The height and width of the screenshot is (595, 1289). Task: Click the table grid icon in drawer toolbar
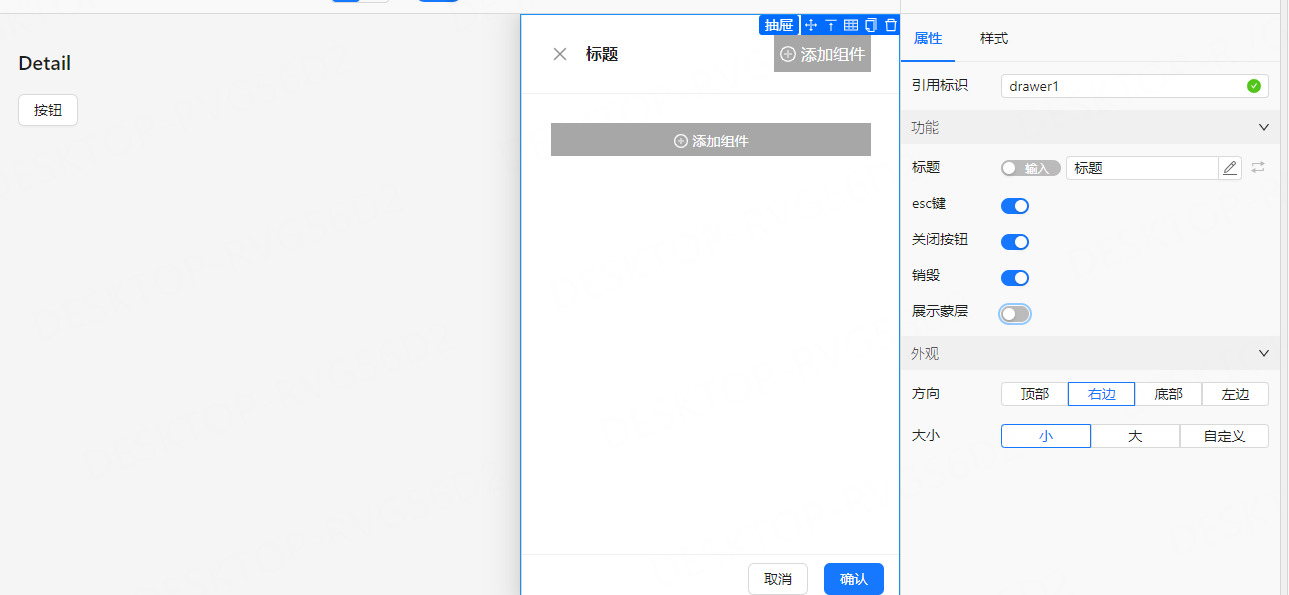pos(851,25)
